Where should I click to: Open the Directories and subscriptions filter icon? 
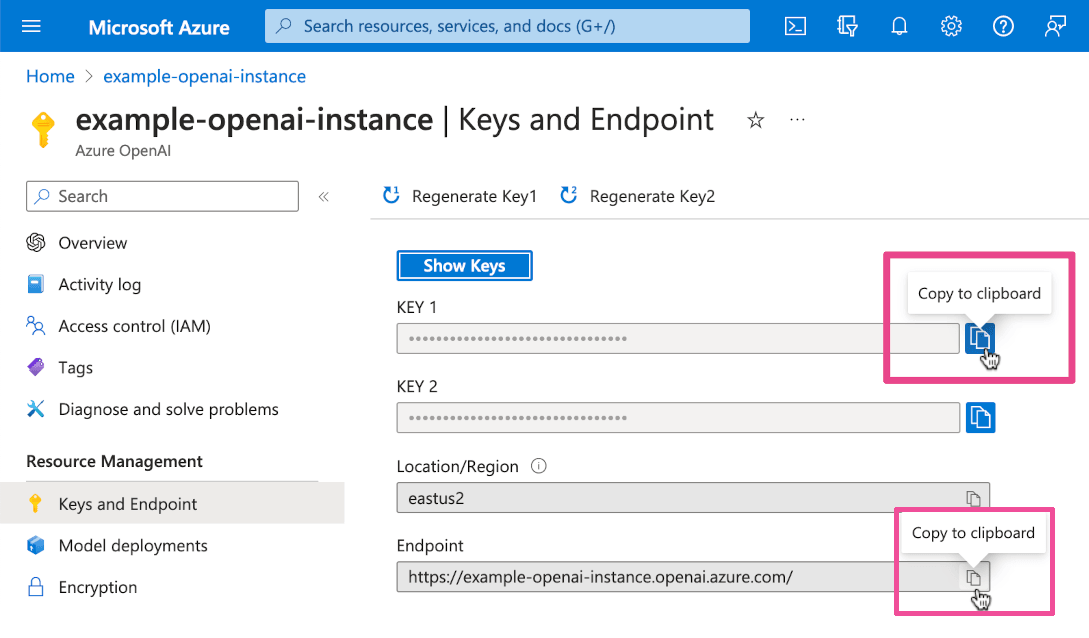[x=847, y=26]
